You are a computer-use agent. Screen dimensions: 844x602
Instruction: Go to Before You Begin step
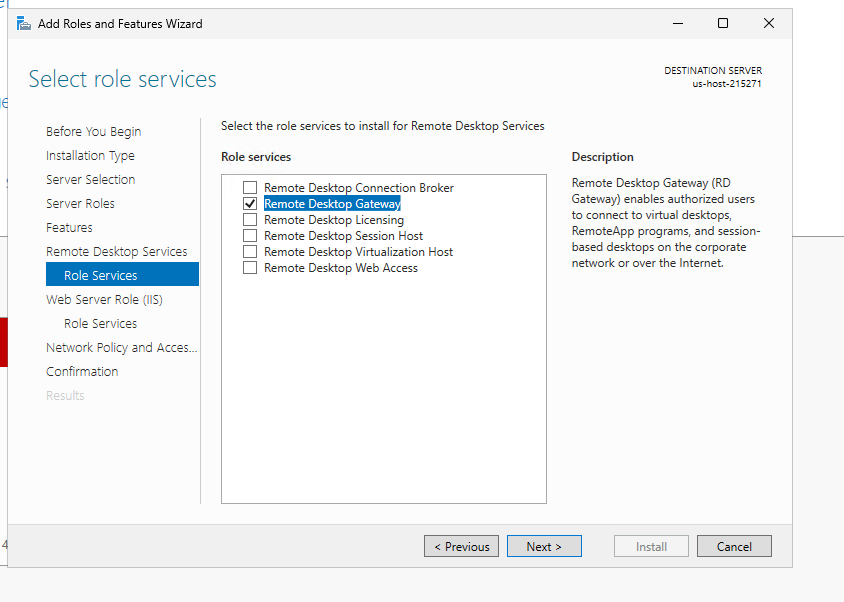94,132
